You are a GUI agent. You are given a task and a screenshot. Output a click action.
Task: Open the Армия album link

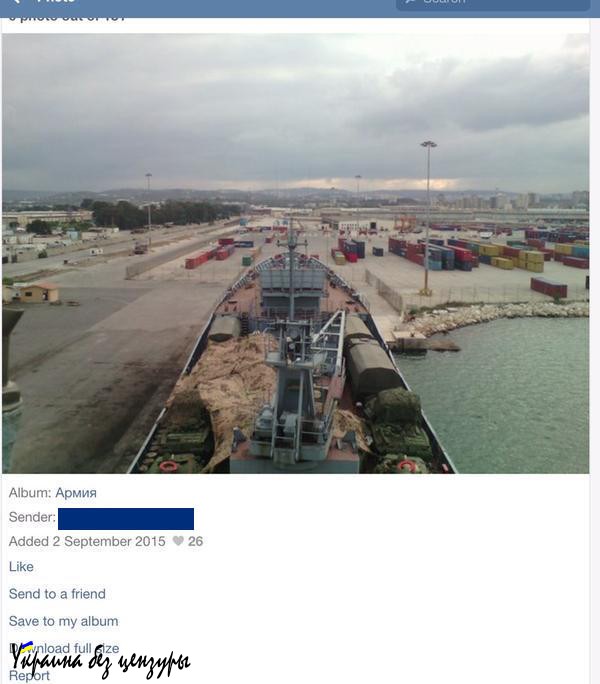click(x=76, y=493)
